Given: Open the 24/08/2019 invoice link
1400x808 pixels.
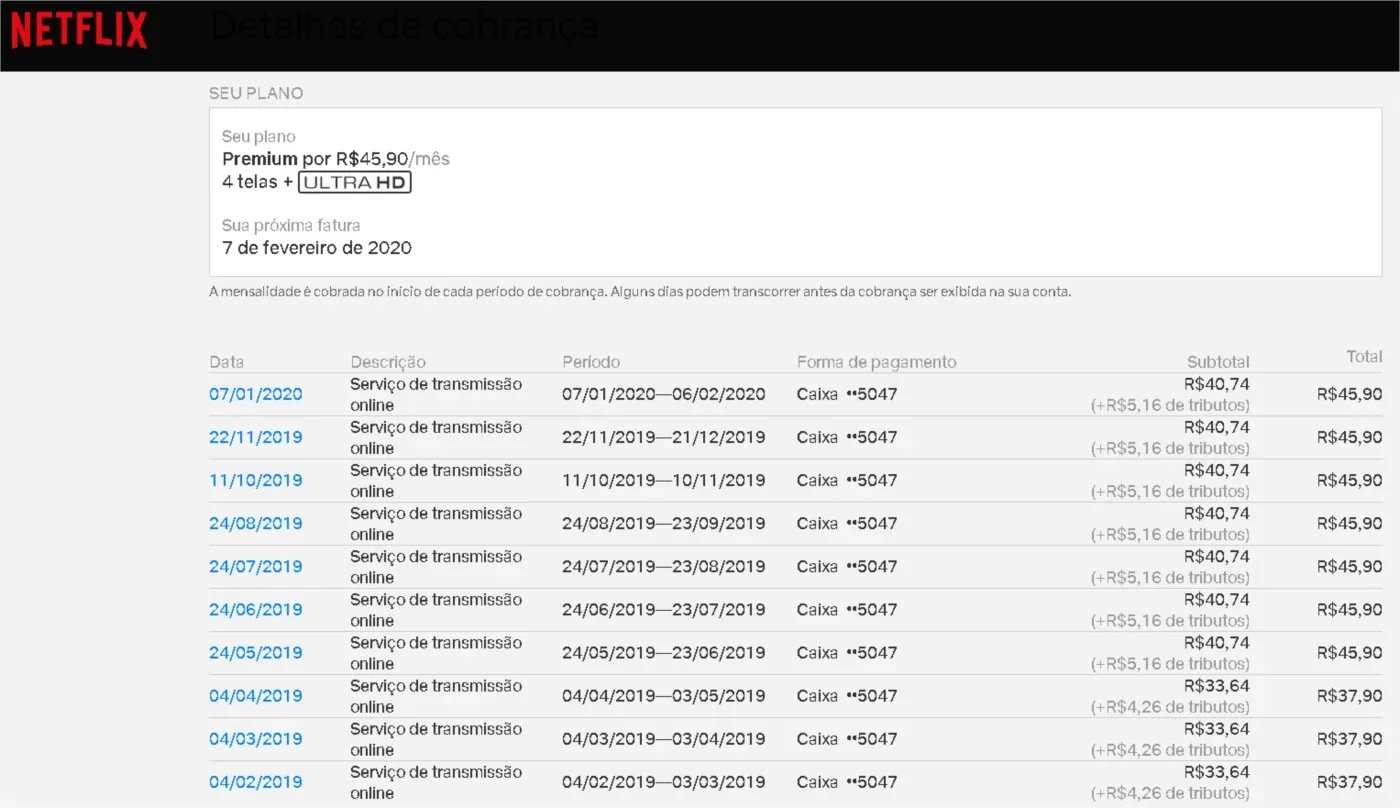Looking at the screenshot, I should (256, 523).
